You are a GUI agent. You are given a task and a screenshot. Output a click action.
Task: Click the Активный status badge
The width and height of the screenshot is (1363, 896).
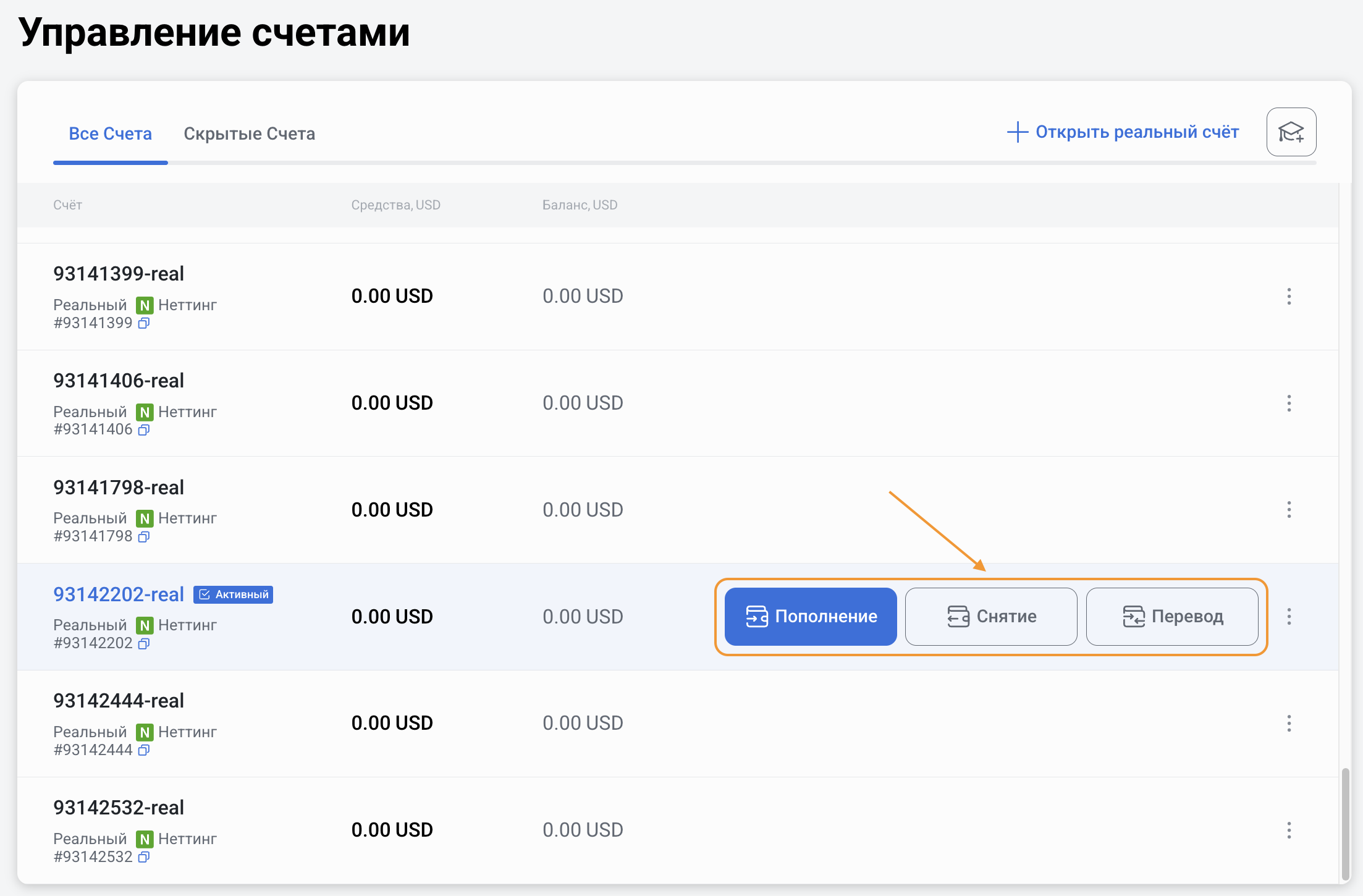point(234,594)
